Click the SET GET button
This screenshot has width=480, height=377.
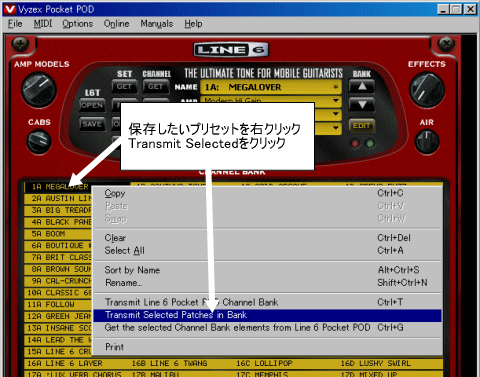point(124,87)
